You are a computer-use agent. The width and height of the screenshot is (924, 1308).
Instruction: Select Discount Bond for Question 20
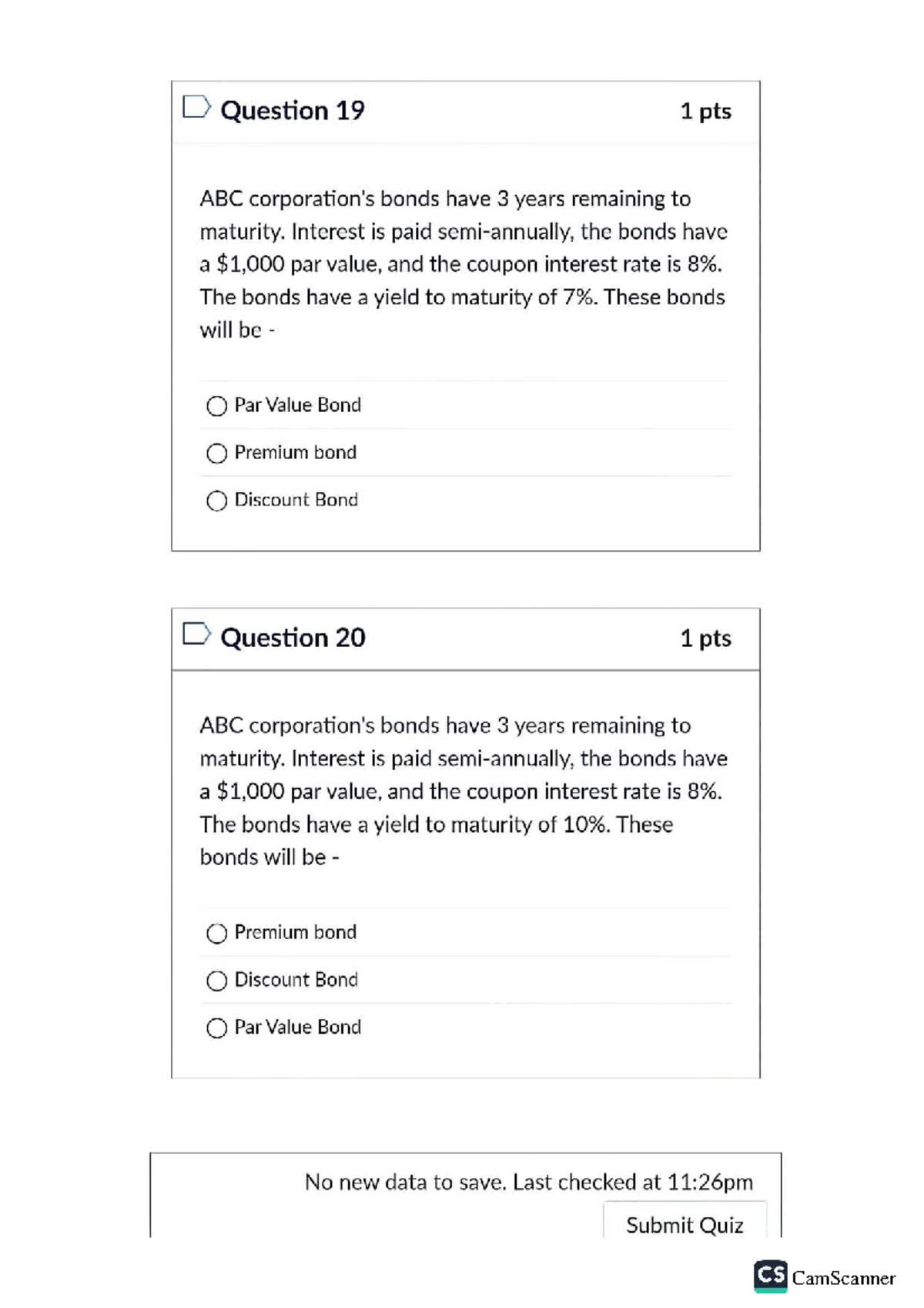(217, 980)
